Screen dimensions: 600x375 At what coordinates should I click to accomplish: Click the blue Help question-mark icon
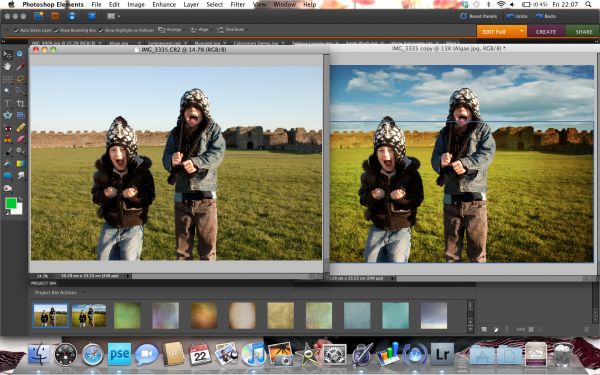tap(92, 16)
